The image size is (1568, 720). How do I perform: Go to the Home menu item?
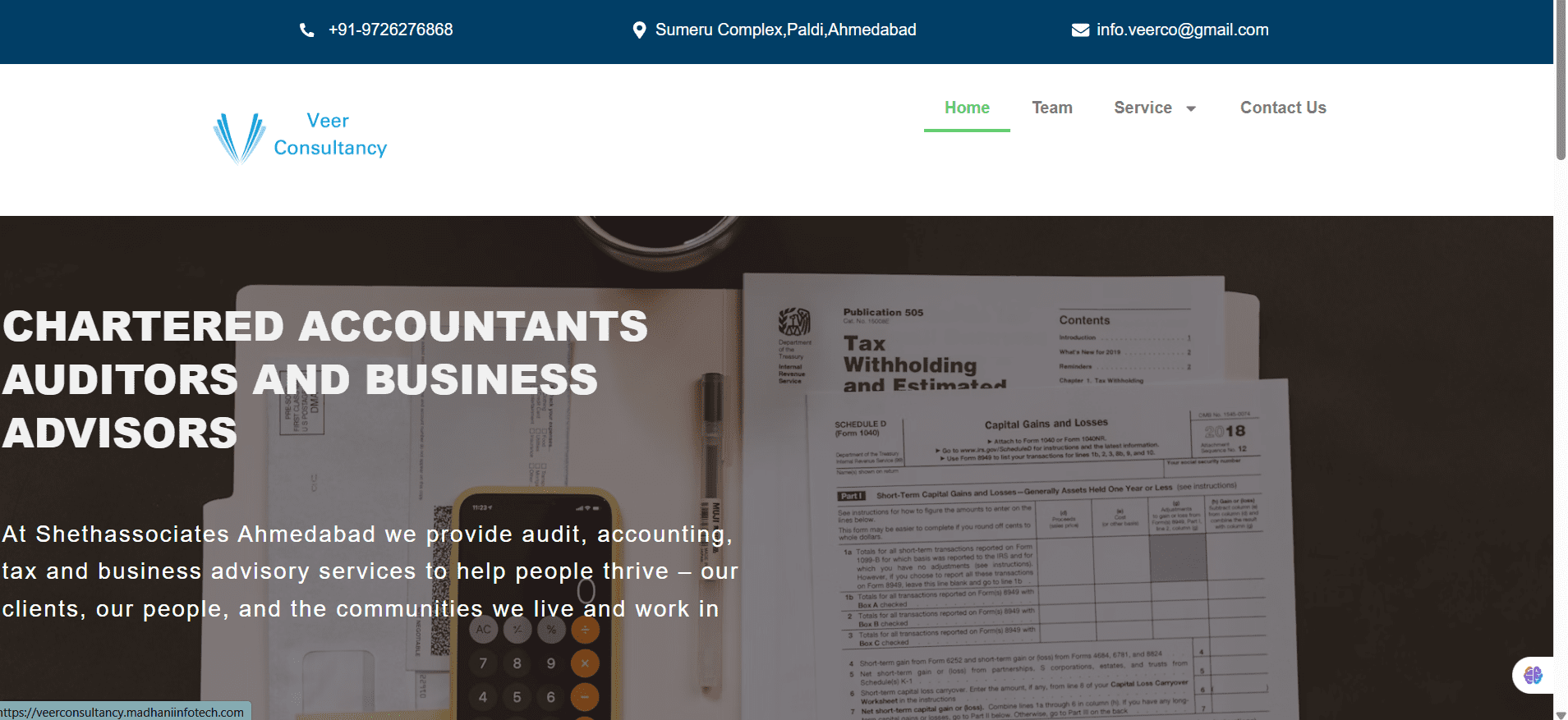967,108
